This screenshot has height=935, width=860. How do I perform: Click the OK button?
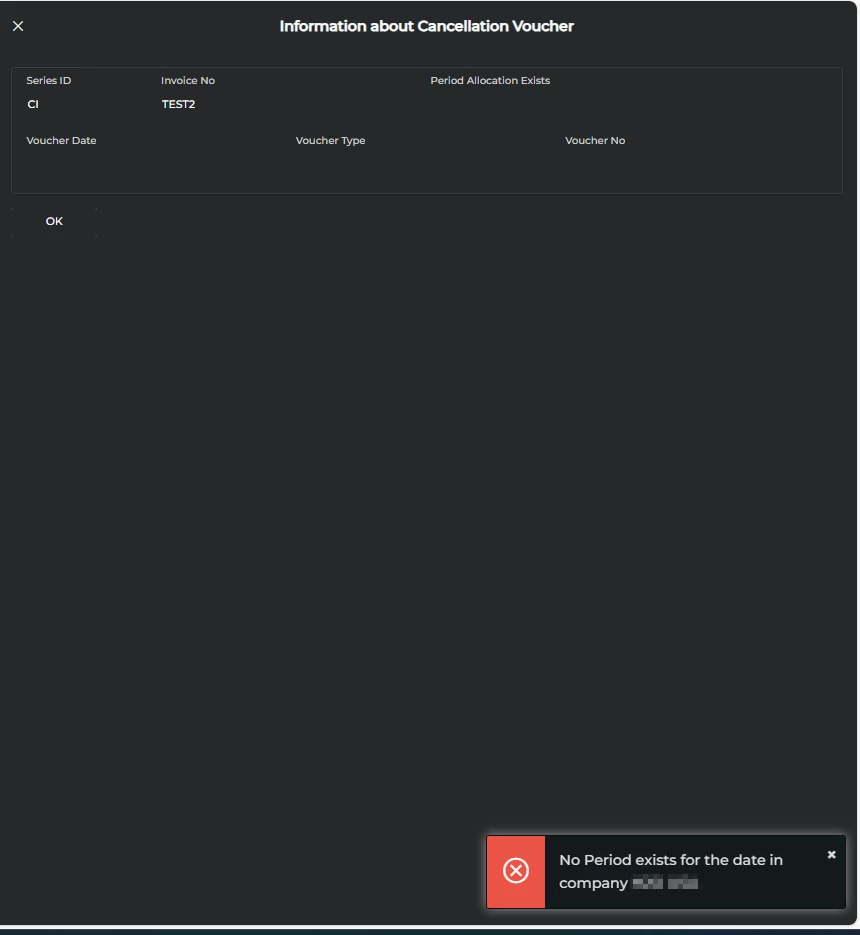pos(54,220)
